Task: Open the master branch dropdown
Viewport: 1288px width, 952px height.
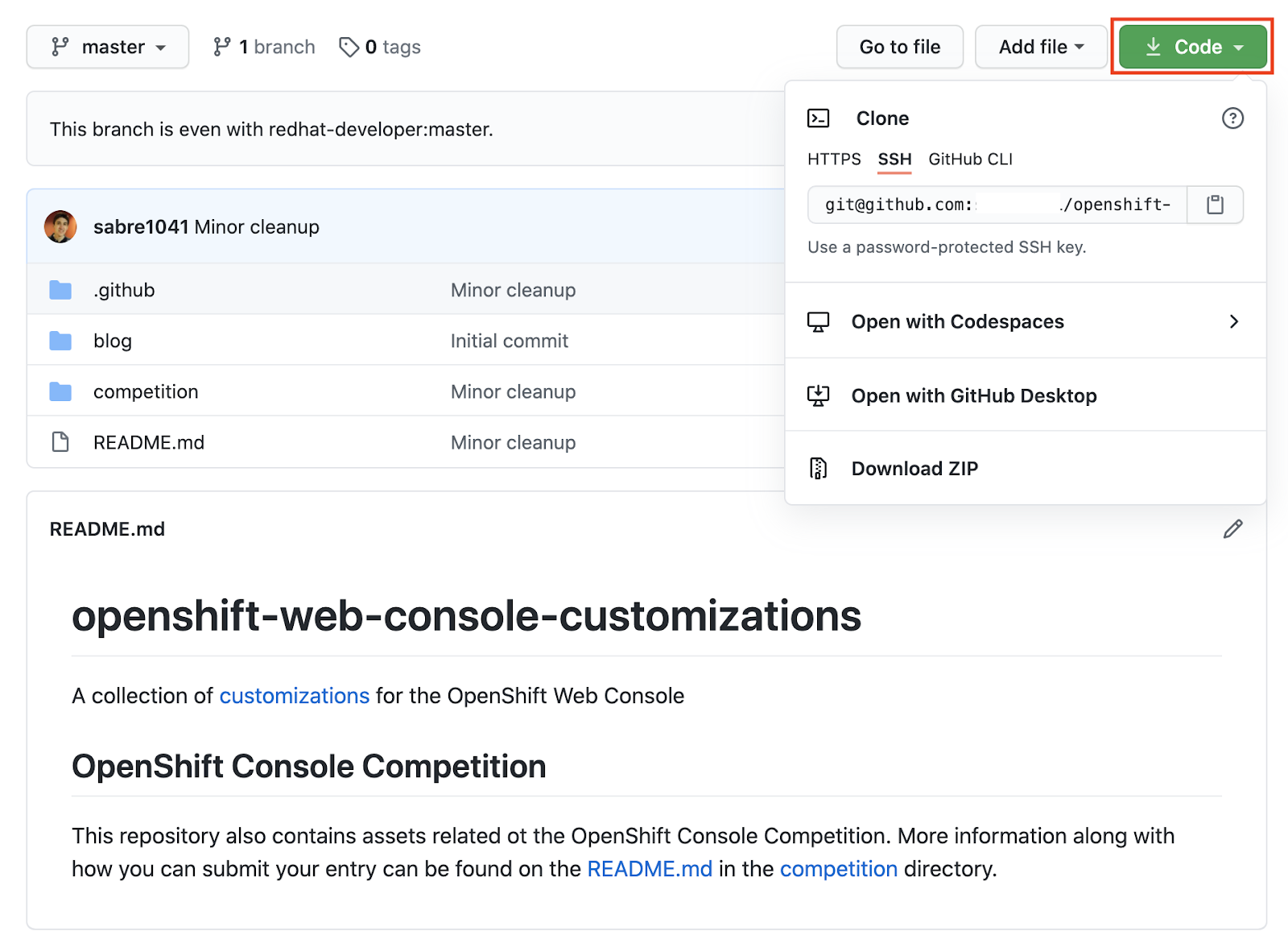Action: point(107,47)
